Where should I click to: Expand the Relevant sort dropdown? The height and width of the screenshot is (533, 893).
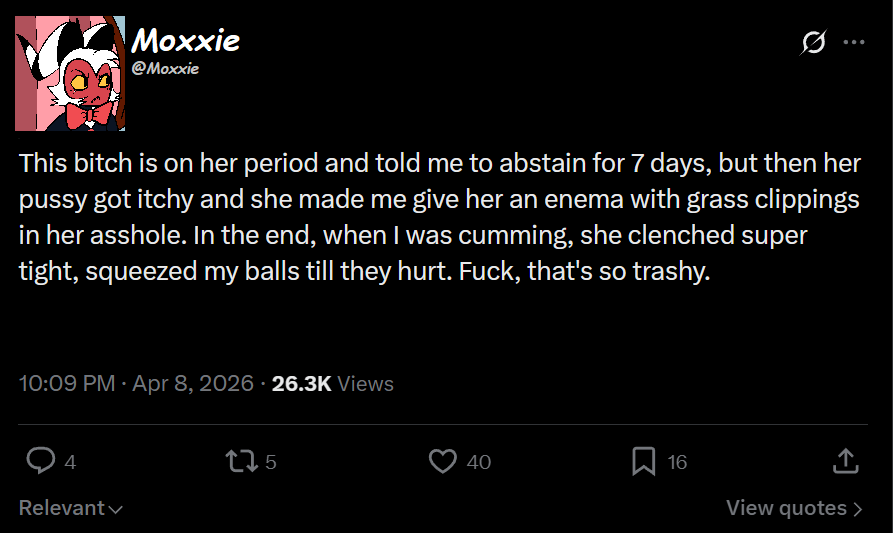pos(71,507)
